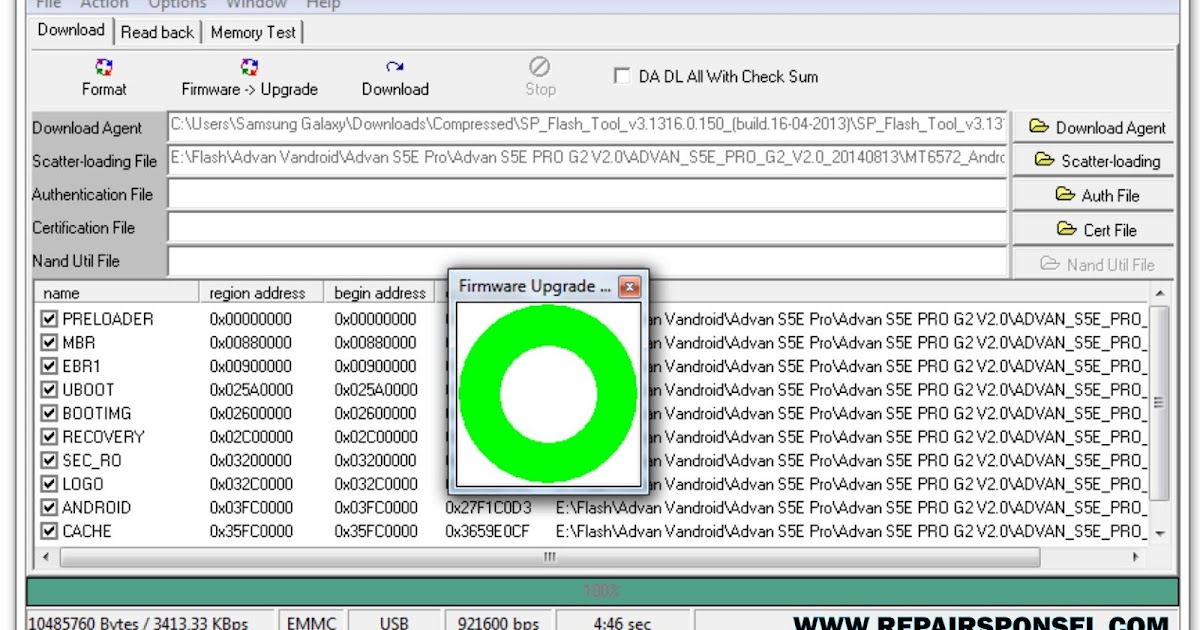Uncheck the RECOVERY partition

click(49, 437)
